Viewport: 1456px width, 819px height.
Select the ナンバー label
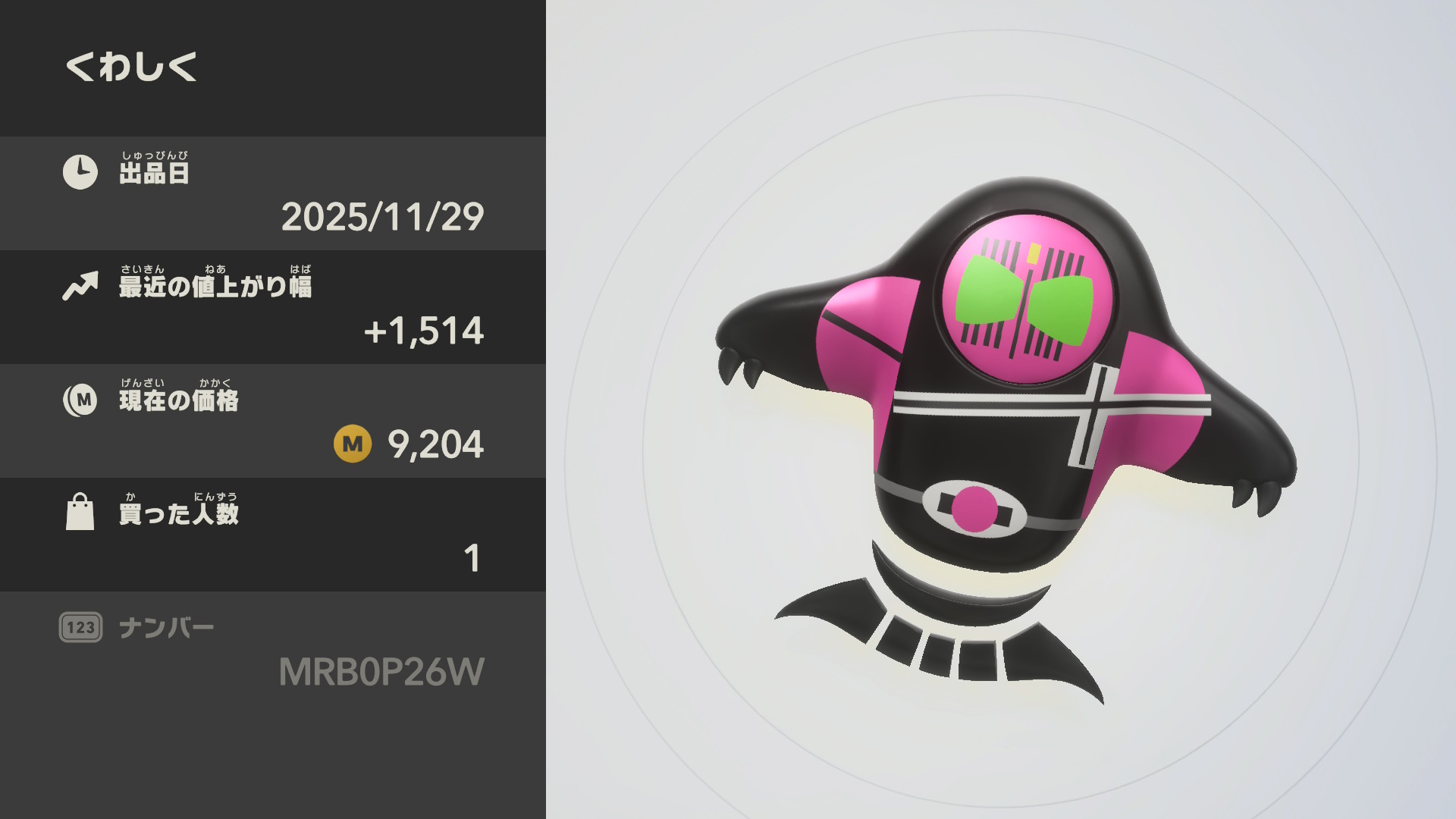click(167, 628)
